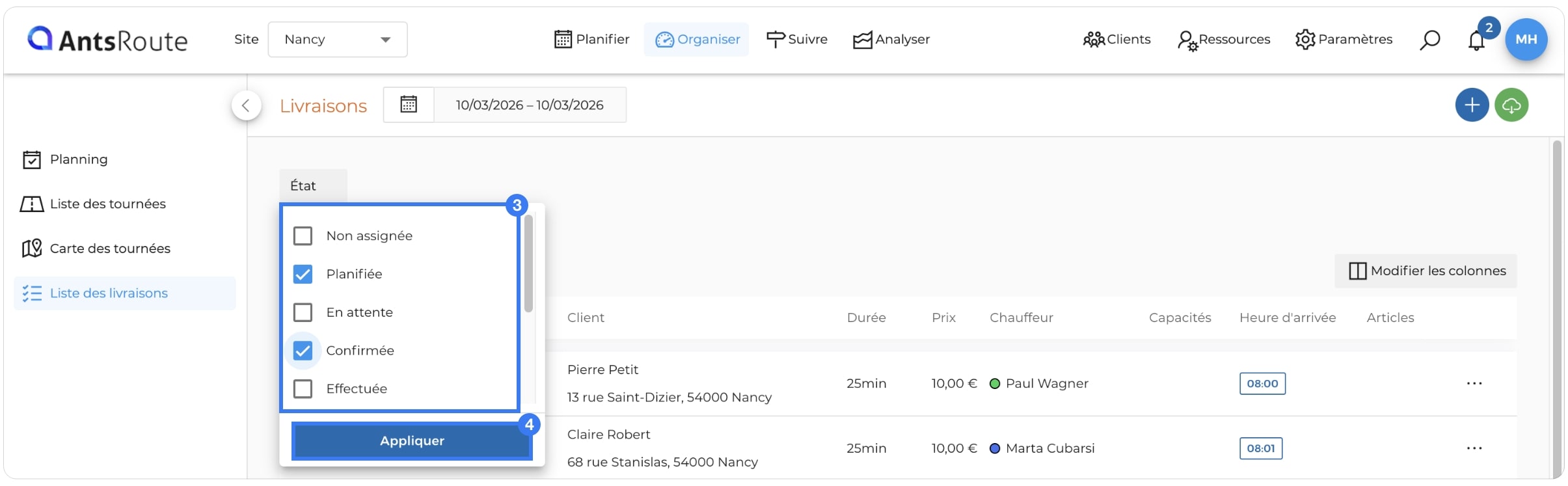Click the Appliquer button
1568x486 pixels.
[412, 441]
